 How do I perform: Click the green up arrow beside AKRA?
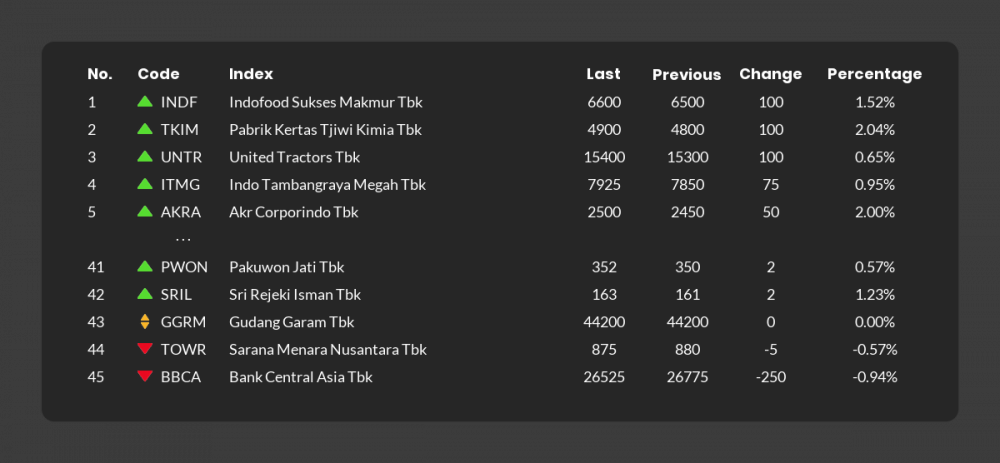pos(145,212)
